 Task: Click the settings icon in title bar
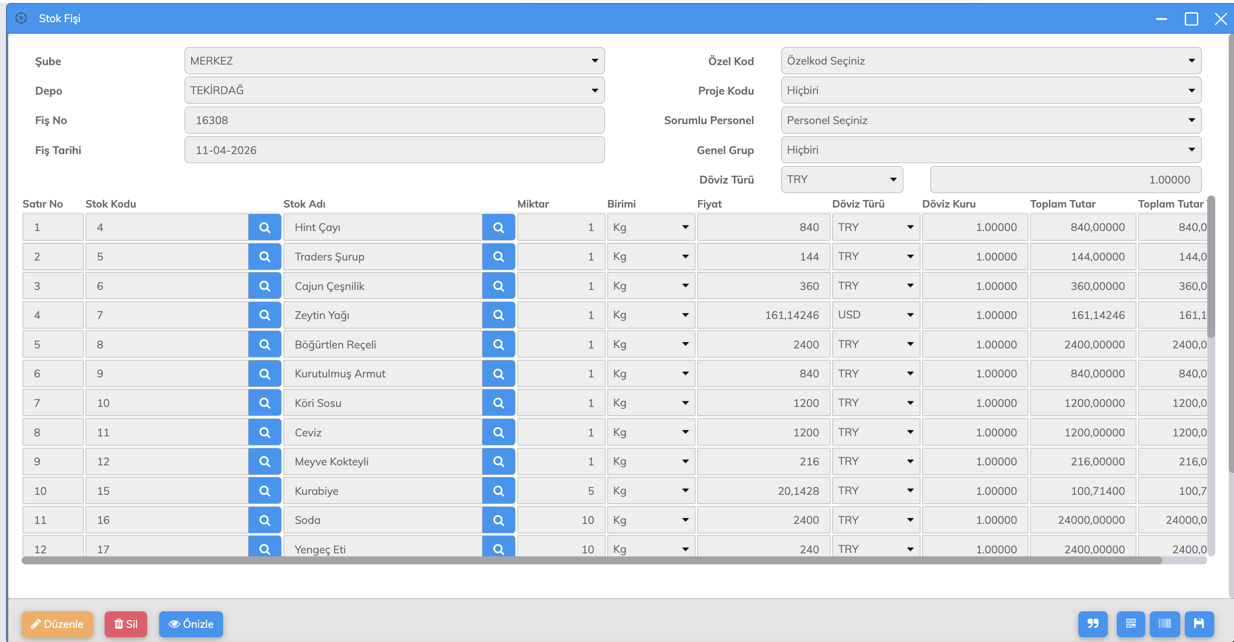click(x=21, y=18)
